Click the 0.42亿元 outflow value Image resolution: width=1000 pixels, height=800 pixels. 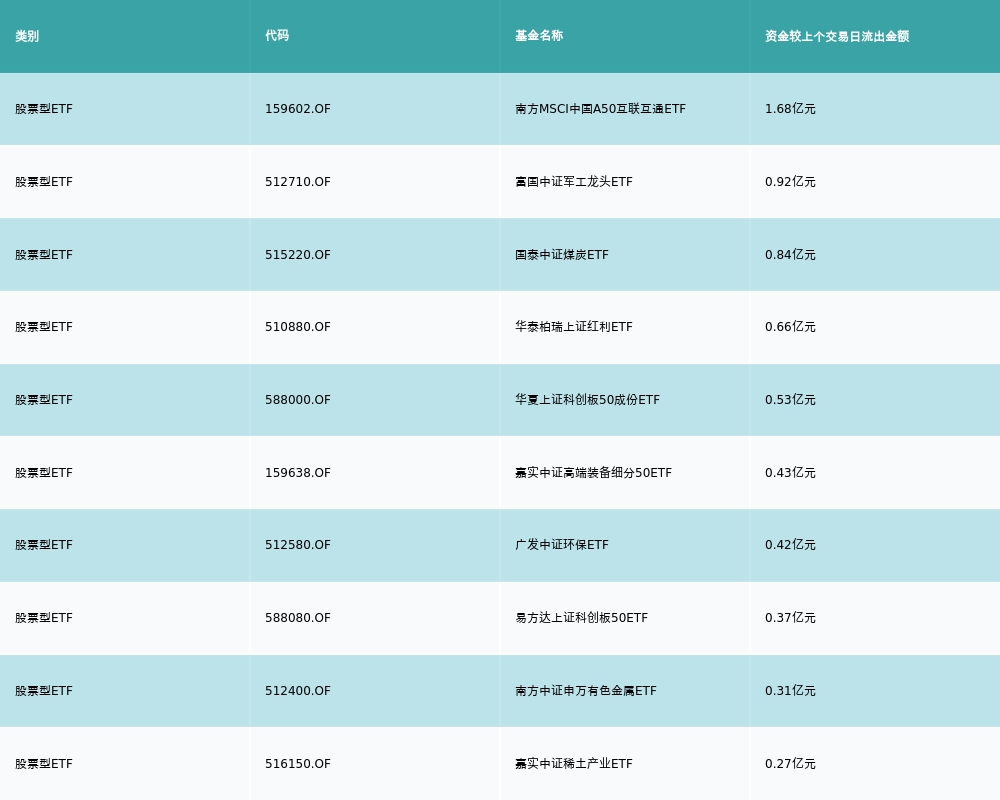[x=790, y=545]
